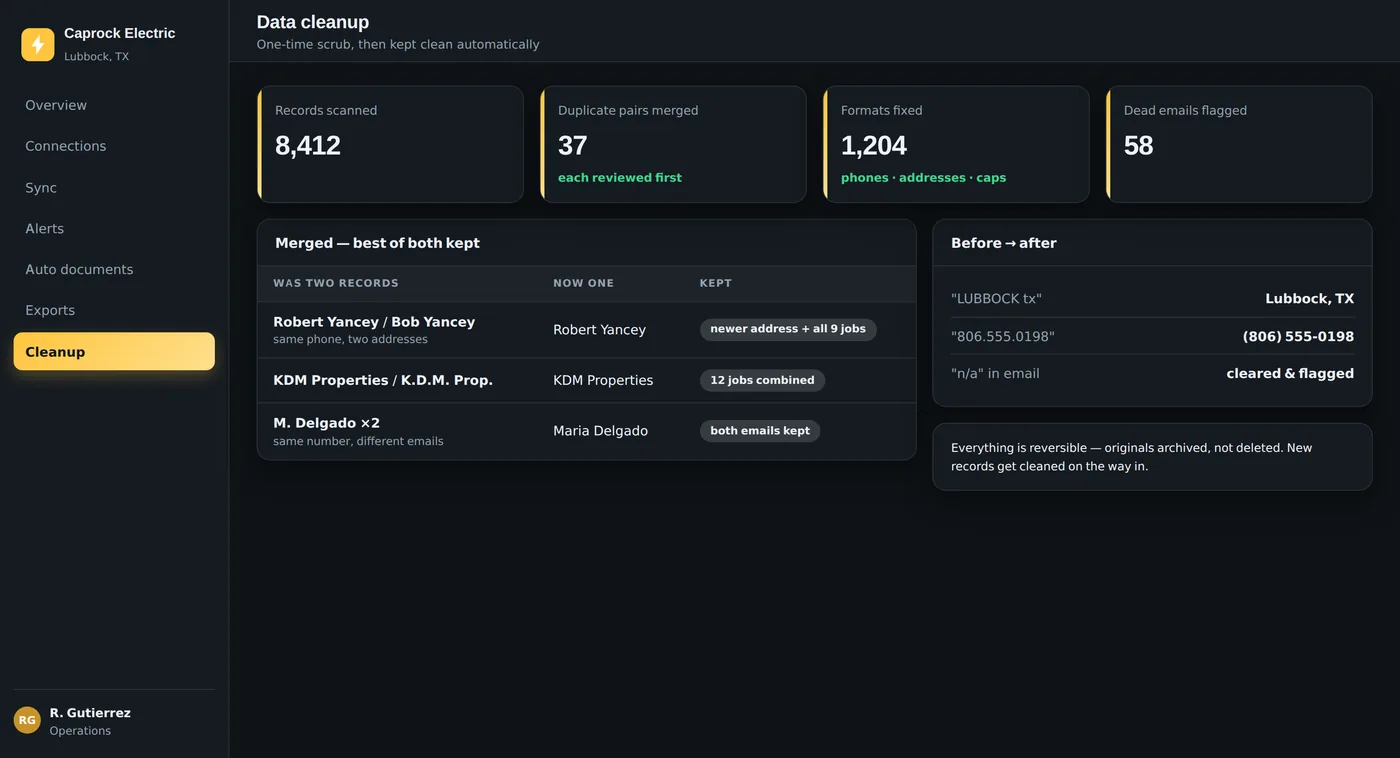Screen dimensions: 1400x758
Task: Select the Cleanup sidebar item
Action: click(x=114, y=352)
